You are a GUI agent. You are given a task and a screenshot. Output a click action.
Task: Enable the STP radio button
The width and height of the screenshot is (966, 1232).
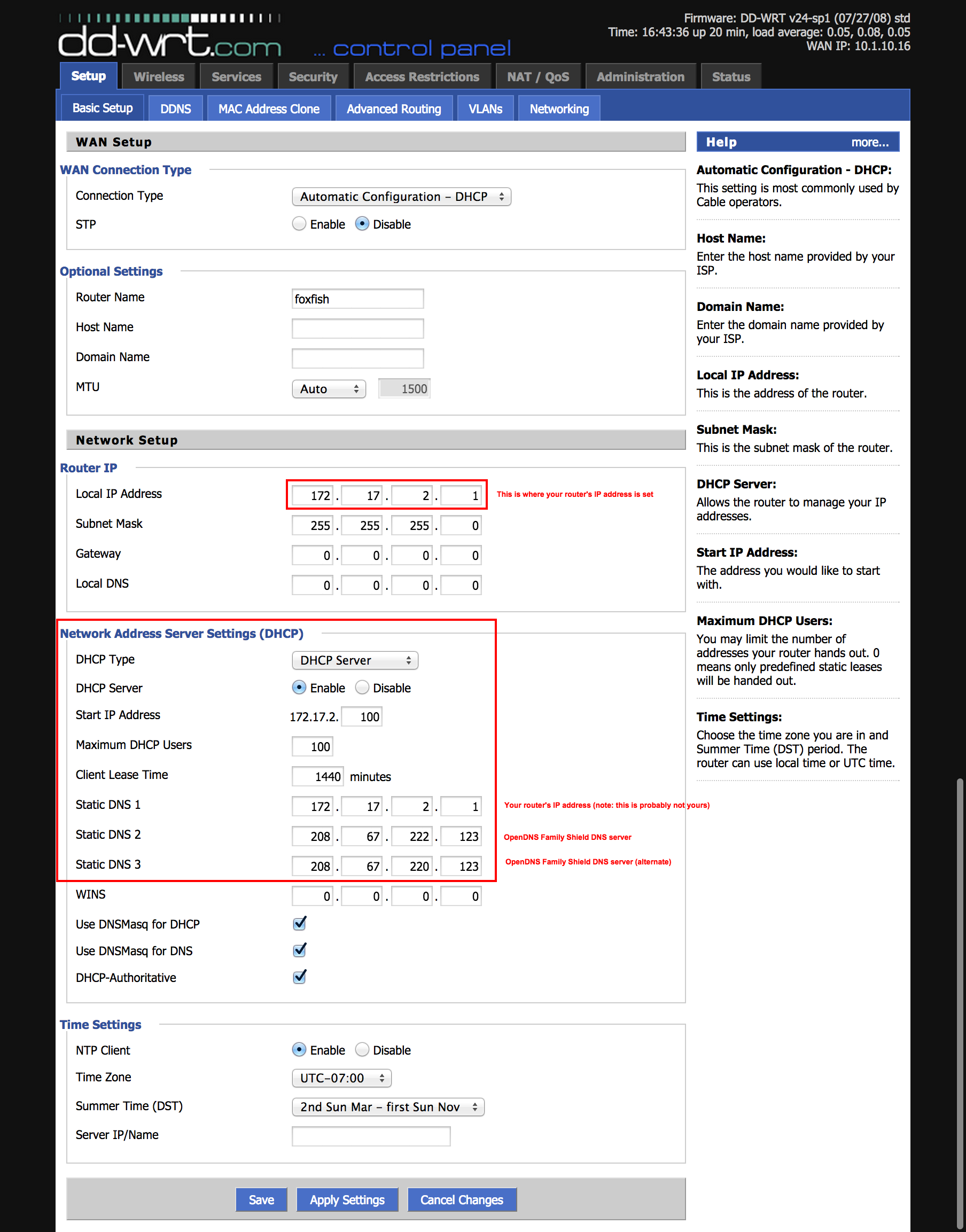coord(299,224)
